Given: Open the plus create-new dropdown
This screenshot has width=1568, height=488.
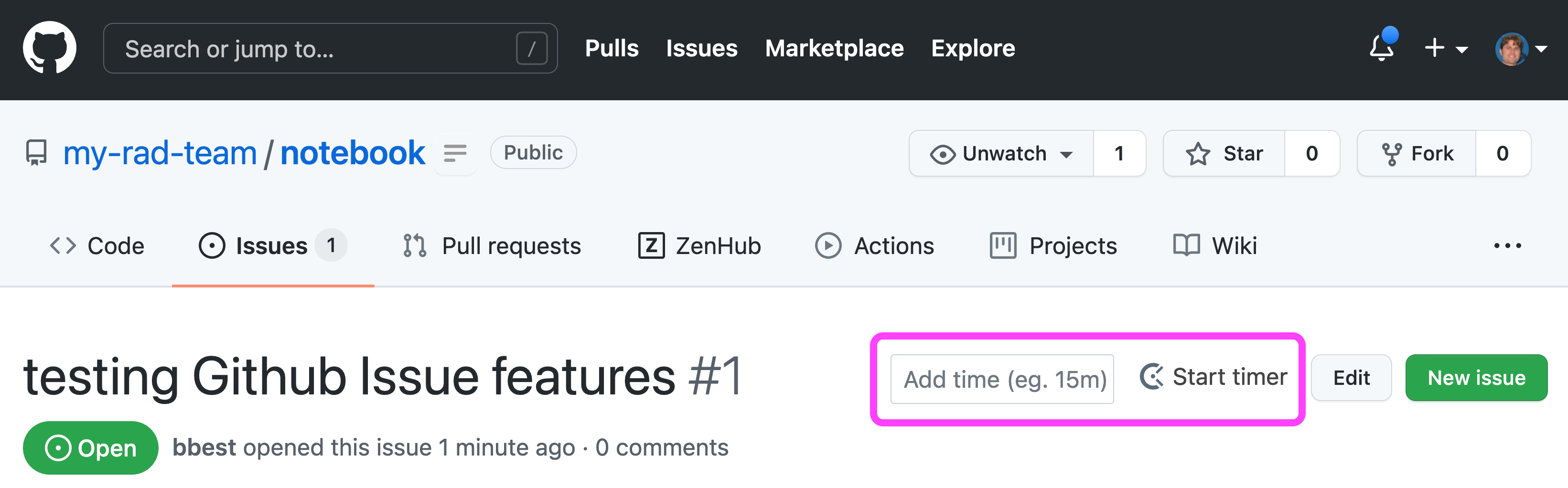Looking at the screenshot, I should 1446,47.
